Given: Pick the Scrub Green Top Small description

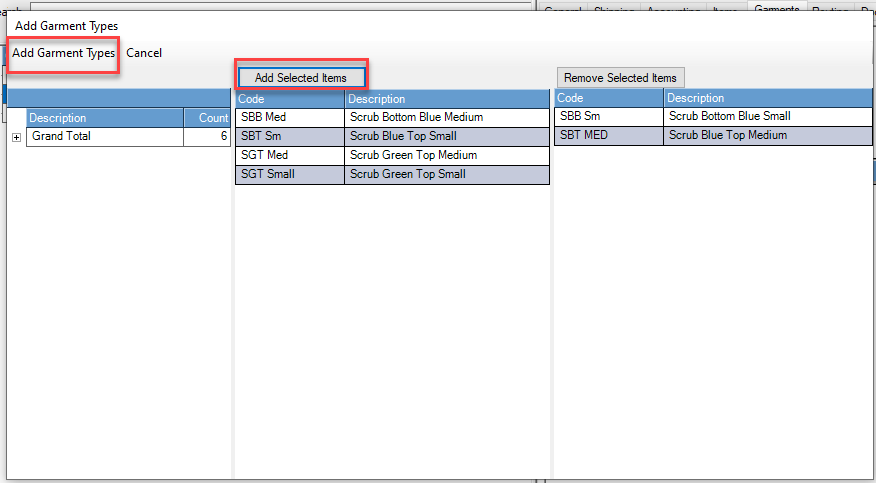Looking at the screenshot, I should point(446,174).
